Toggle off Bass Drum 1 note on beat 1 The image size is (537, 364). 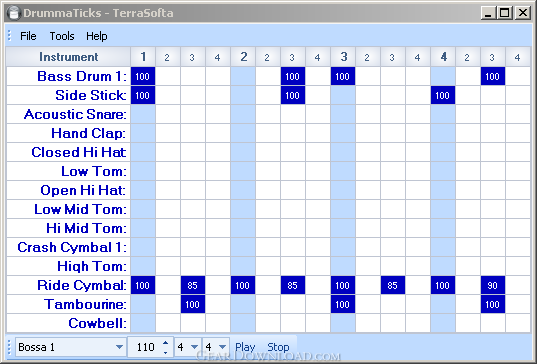143,76
